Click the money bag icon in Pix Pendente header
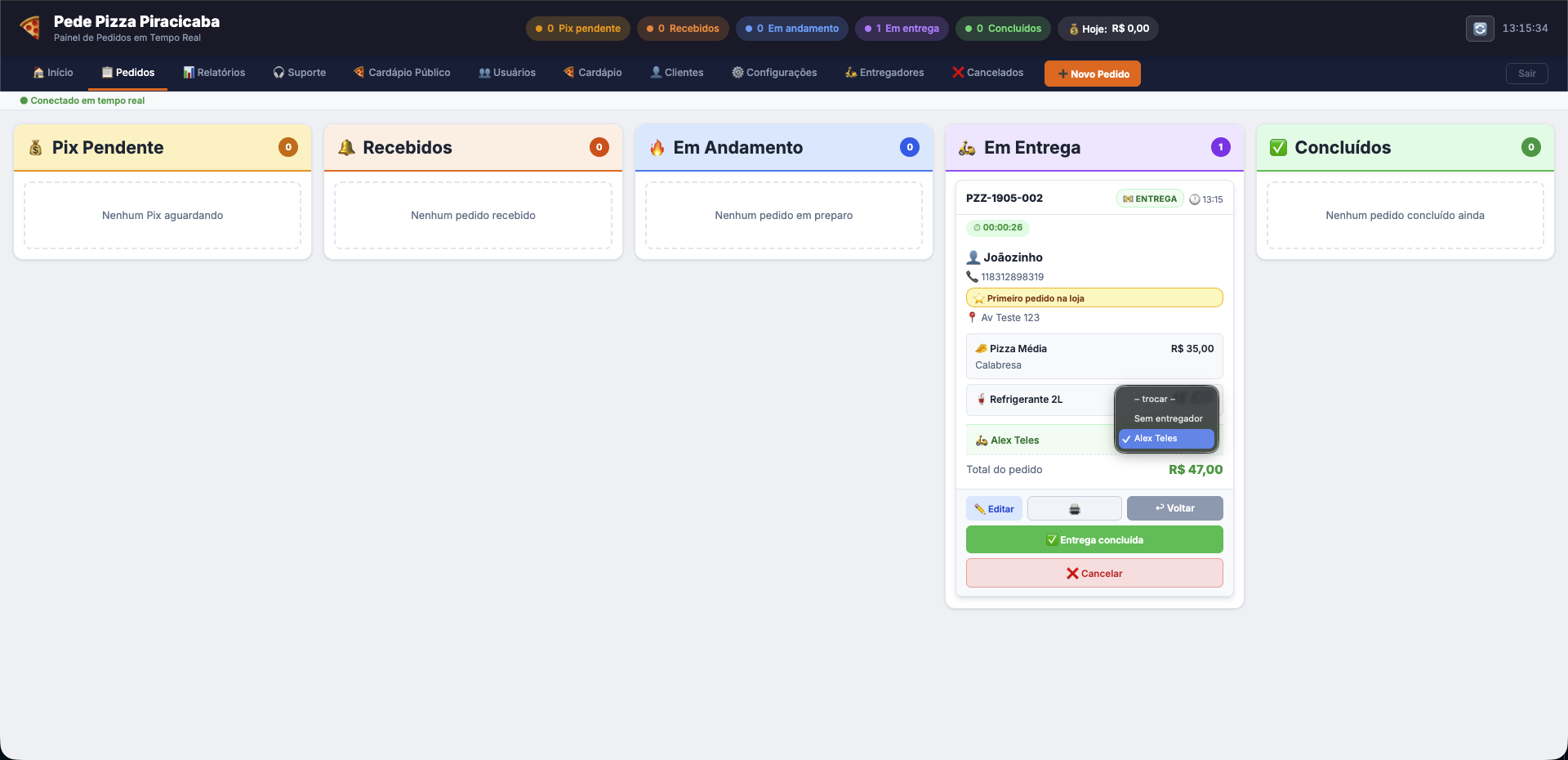1568x760 pixels. [x=35, y=148]
